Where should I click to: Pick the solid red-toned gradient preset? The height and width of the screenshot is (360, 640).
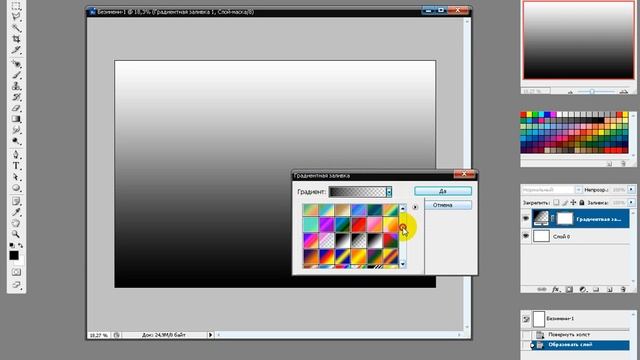click(x=358, y=224)
